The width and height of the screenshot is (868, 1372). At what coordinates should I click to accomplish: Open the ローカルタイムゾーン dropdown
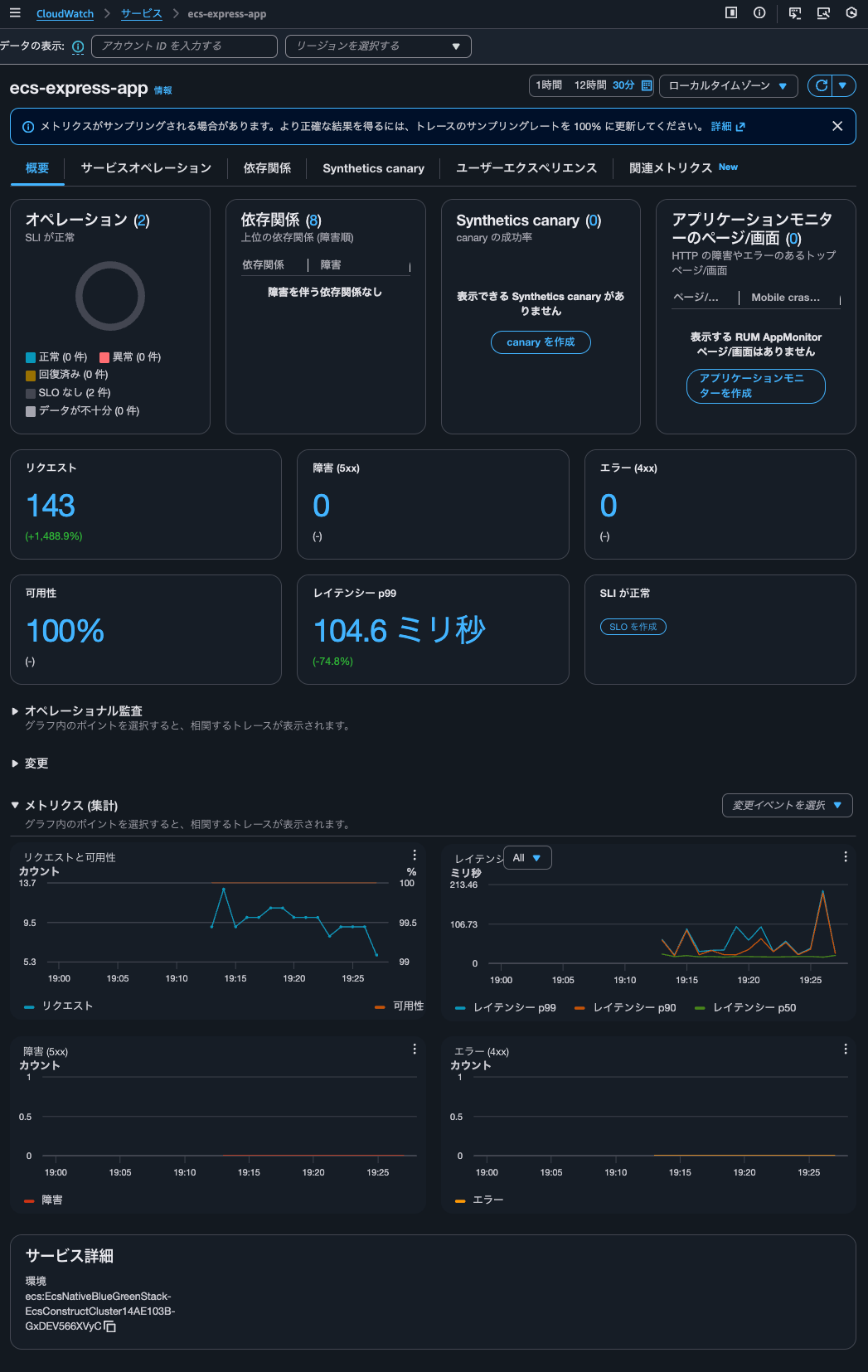click(729, 85)
